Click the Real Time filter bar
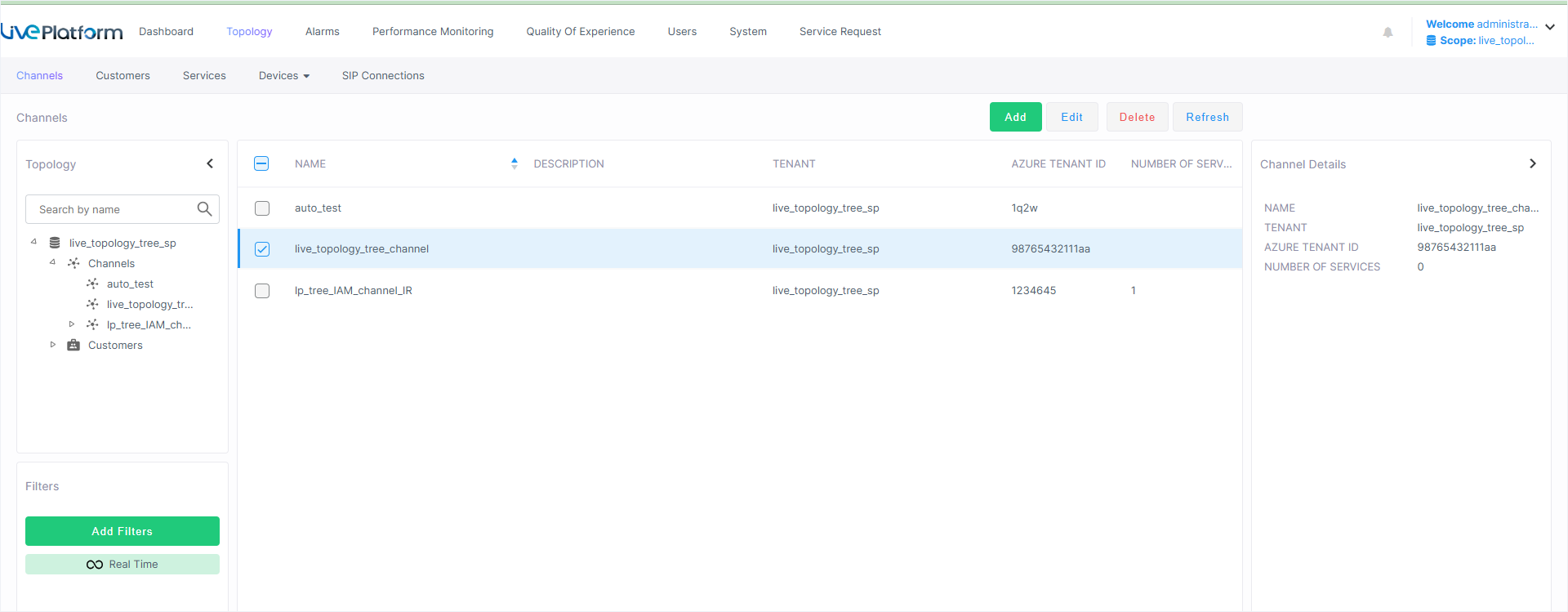This screenshot has height=612, width=1568. point(122,565)
